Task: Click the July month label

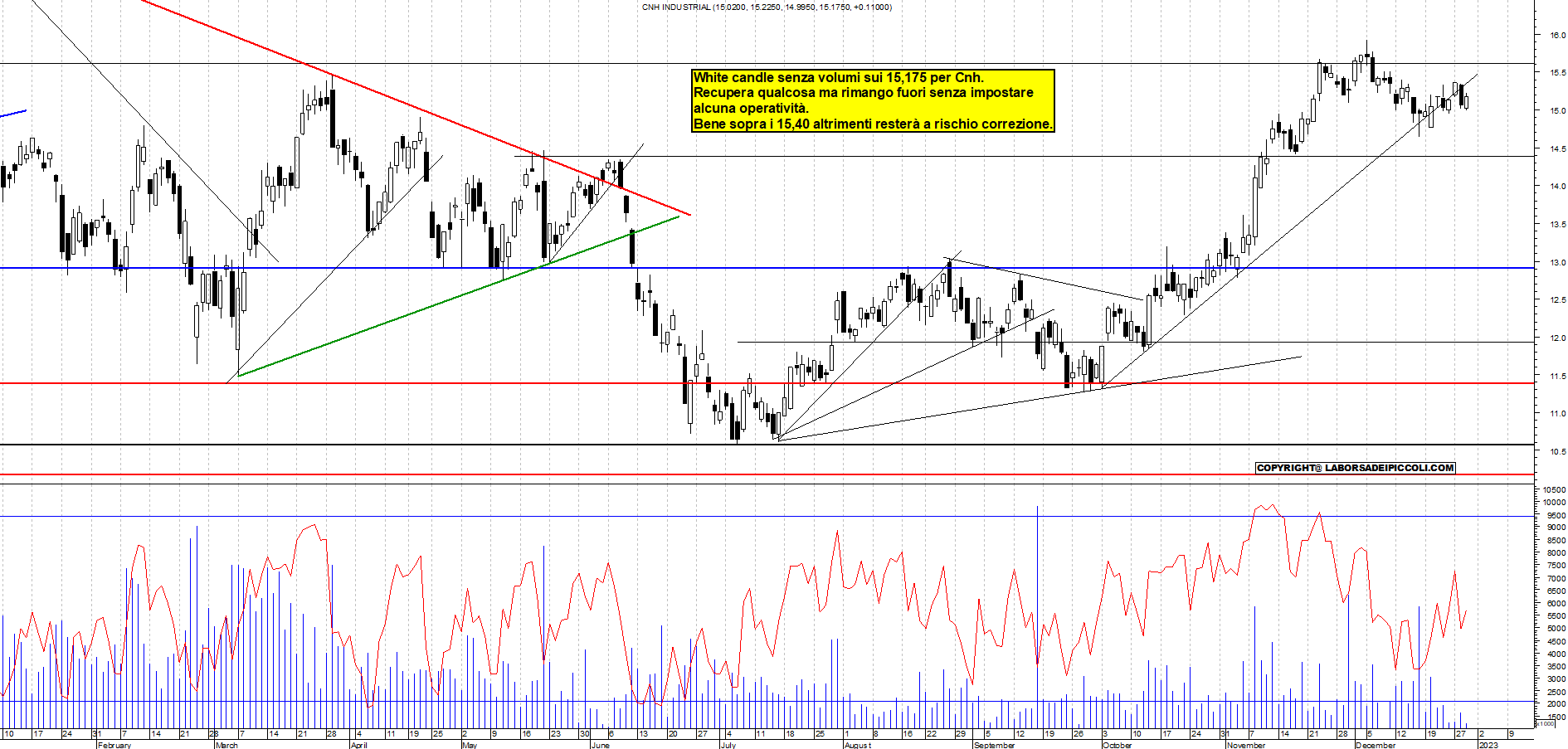Action: tap(728, 745)
